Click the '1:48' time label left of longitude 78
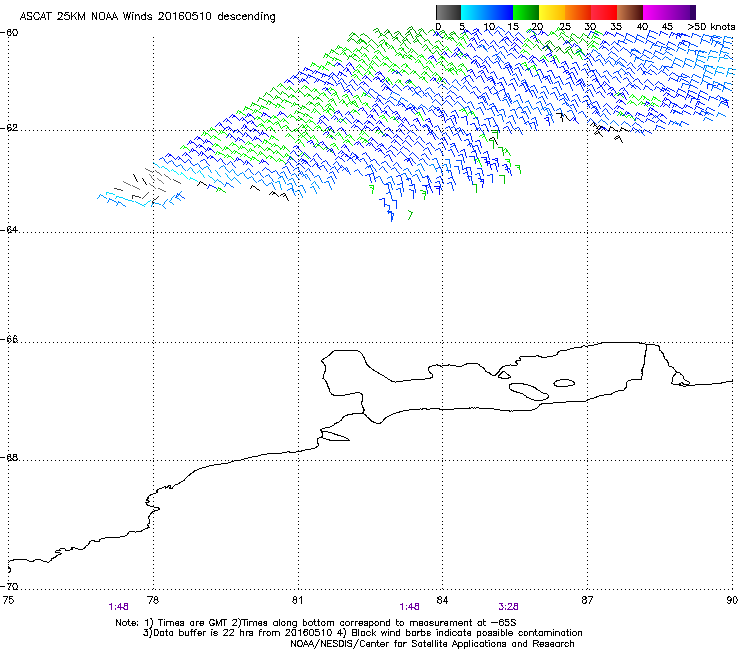The width and height of the screenshot is (740, 650). pos(118,607)
